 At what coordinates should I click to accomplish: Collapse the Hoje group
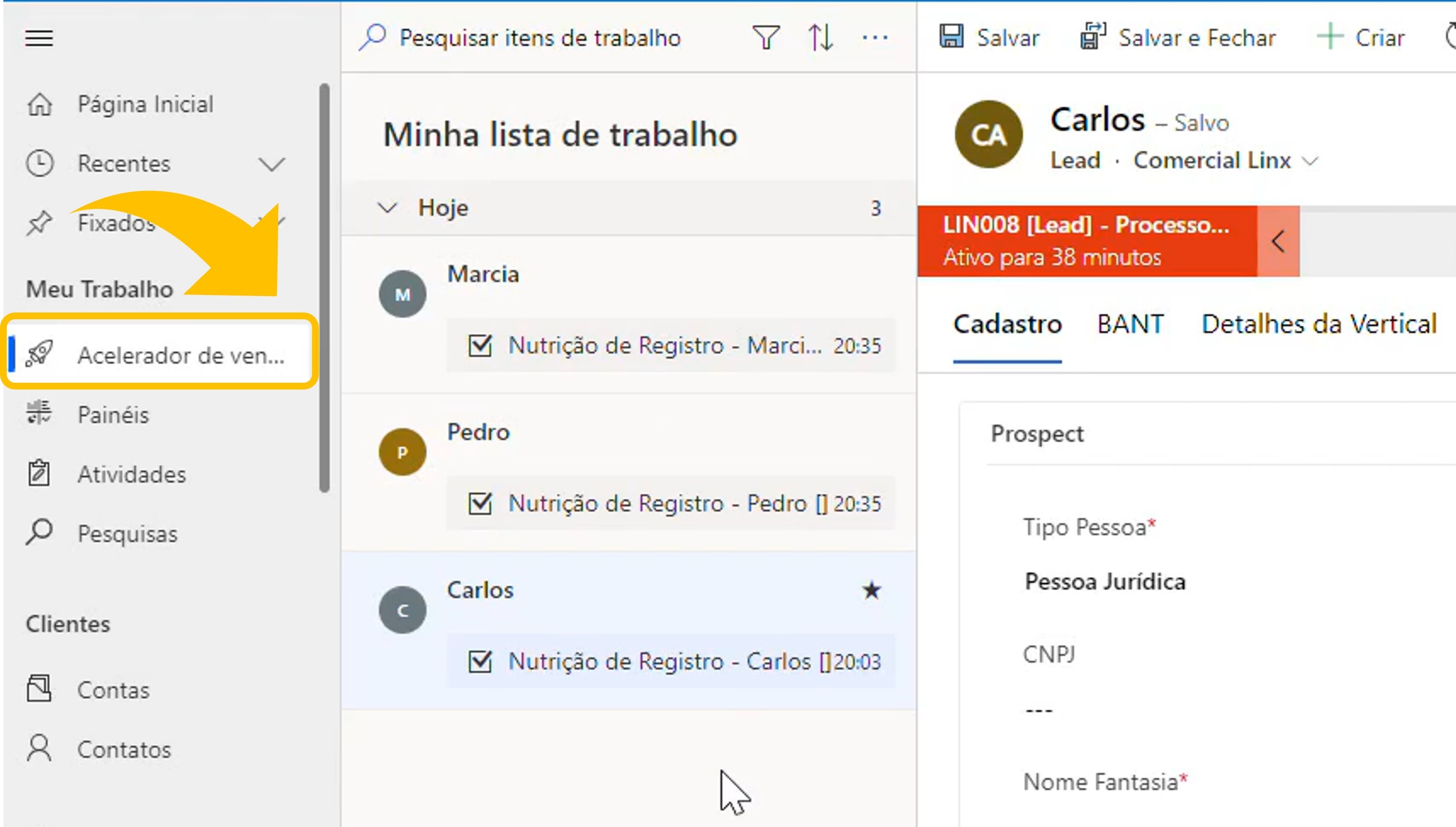388,208
